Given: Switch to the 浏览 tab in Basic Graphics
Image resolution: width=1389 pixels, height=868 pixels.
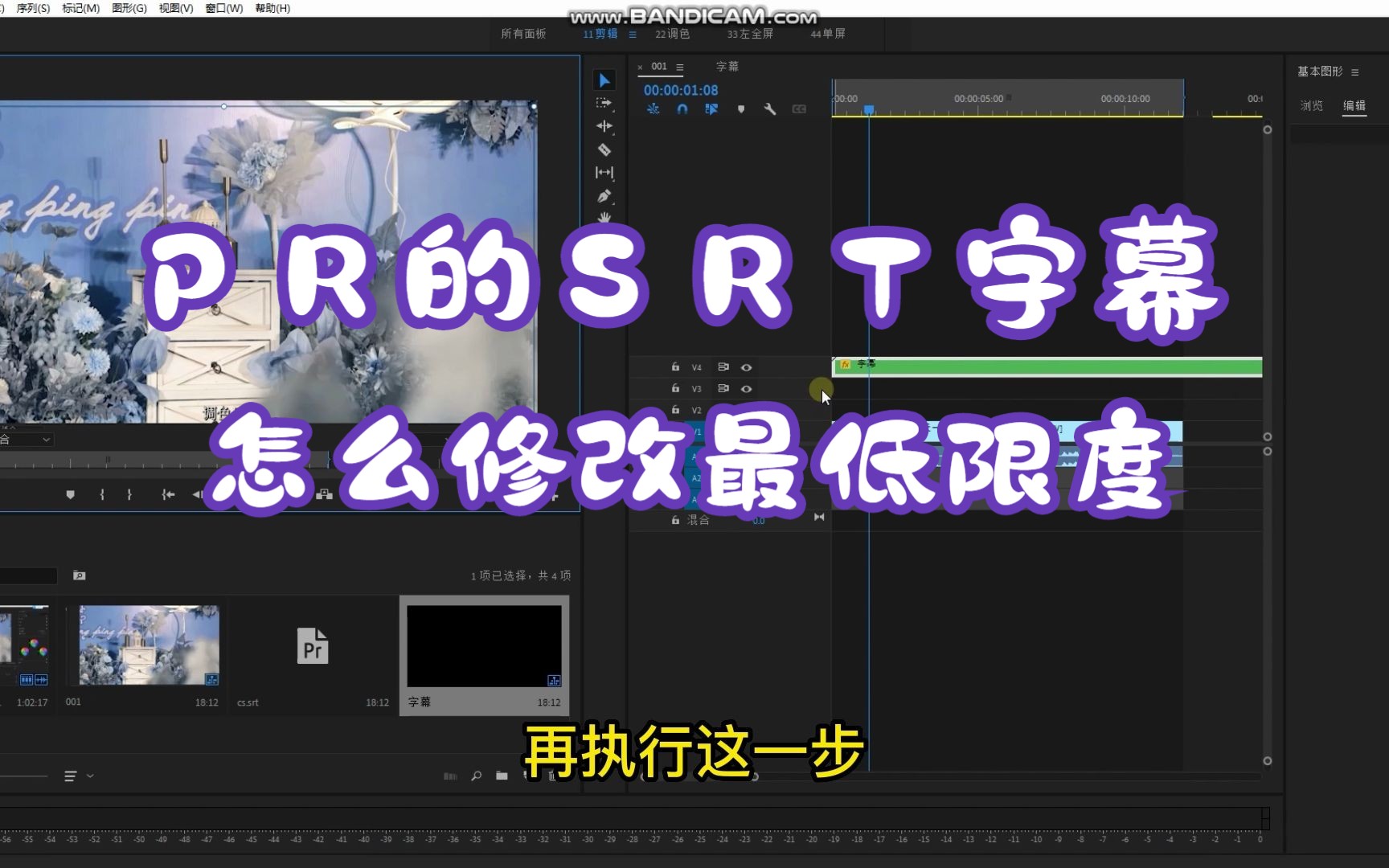Looking at the screenshot, I should pos(1311,105).
